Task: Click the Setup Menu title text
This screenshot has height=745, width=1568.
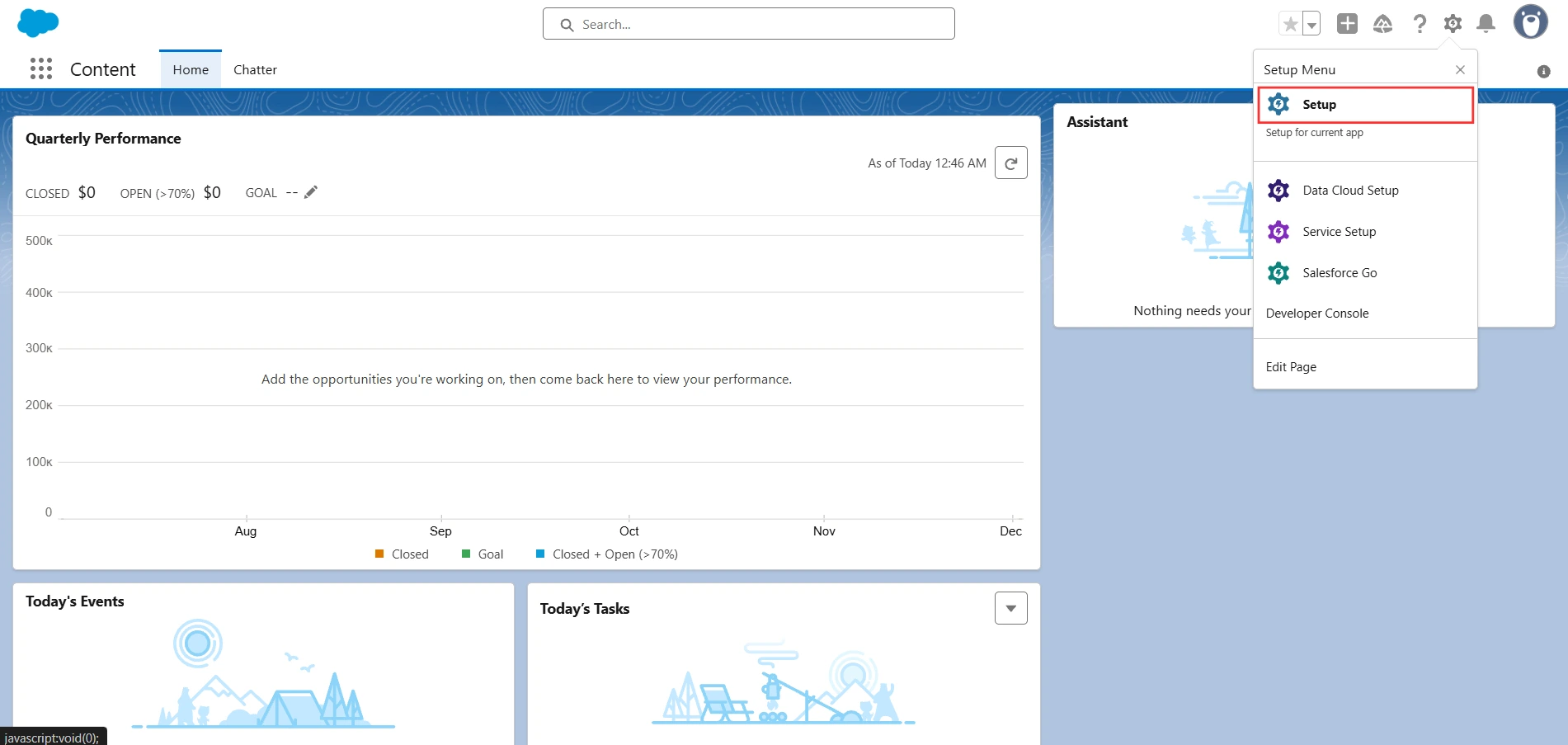Action: tap(1299, 70)
